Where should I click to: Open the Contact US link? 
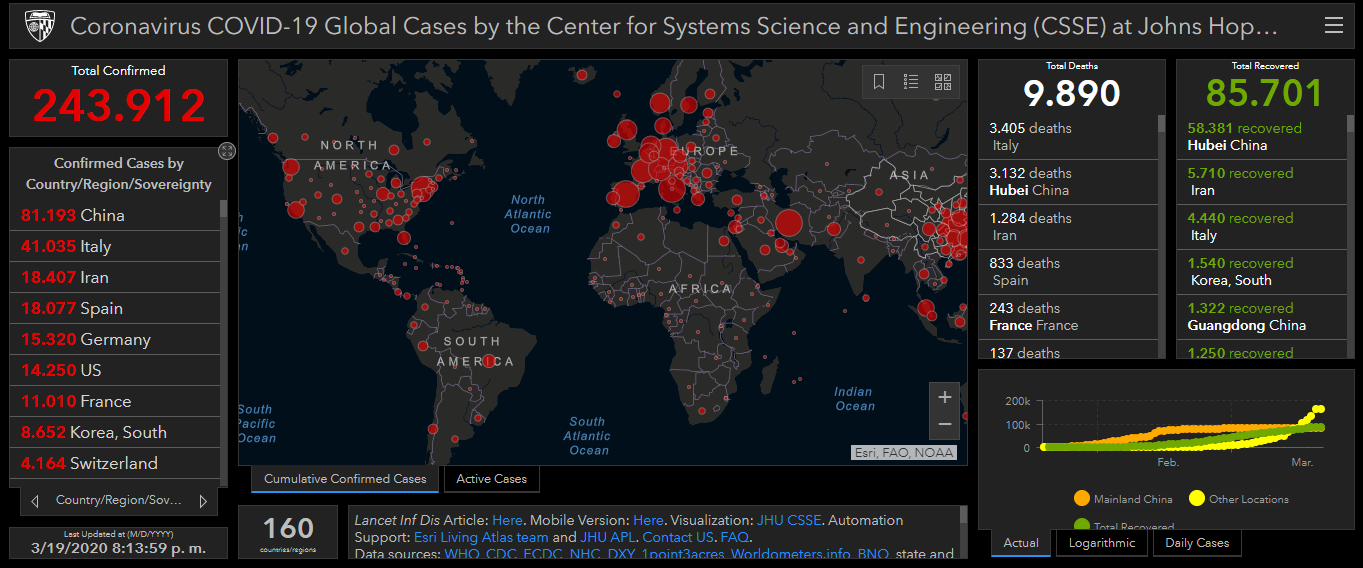coord(677,537)
